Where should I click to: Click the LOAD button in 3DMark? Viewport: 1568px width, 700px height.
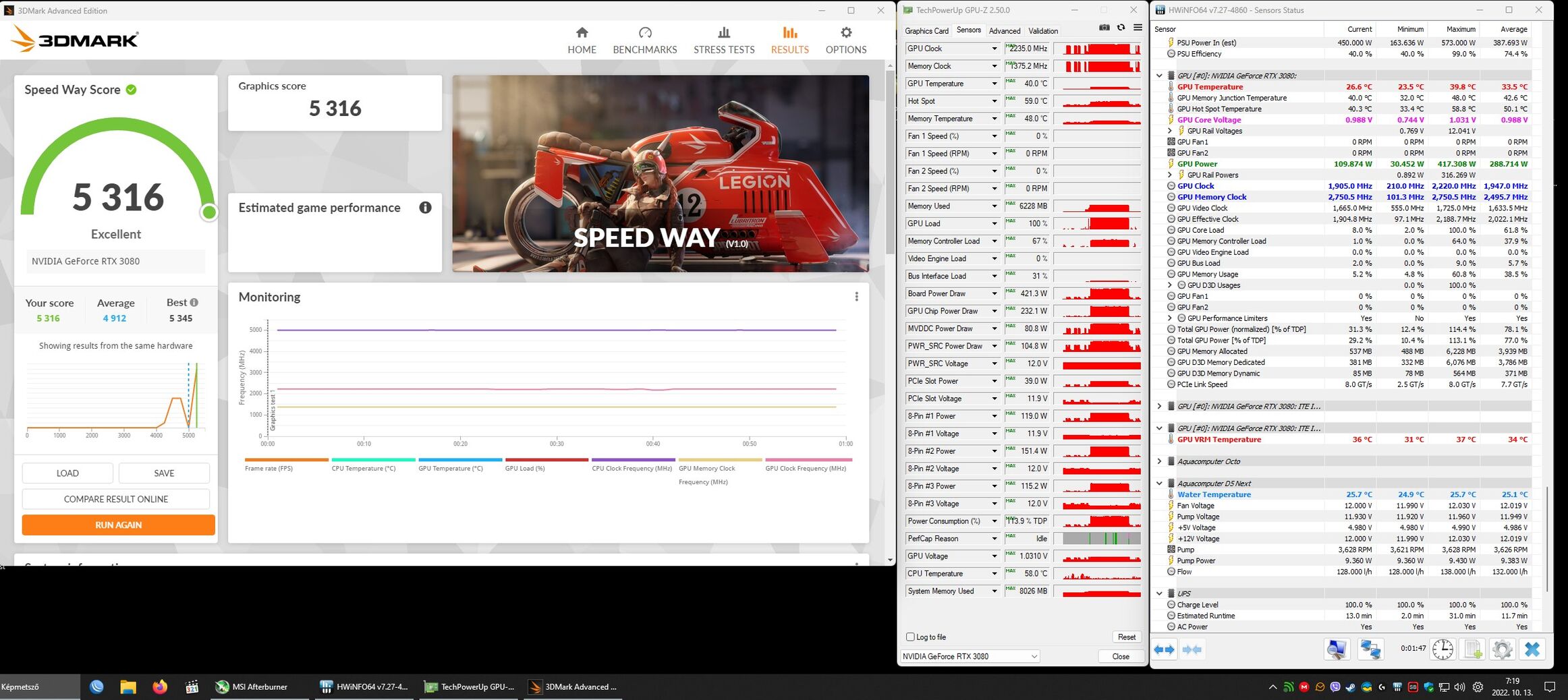67,473
